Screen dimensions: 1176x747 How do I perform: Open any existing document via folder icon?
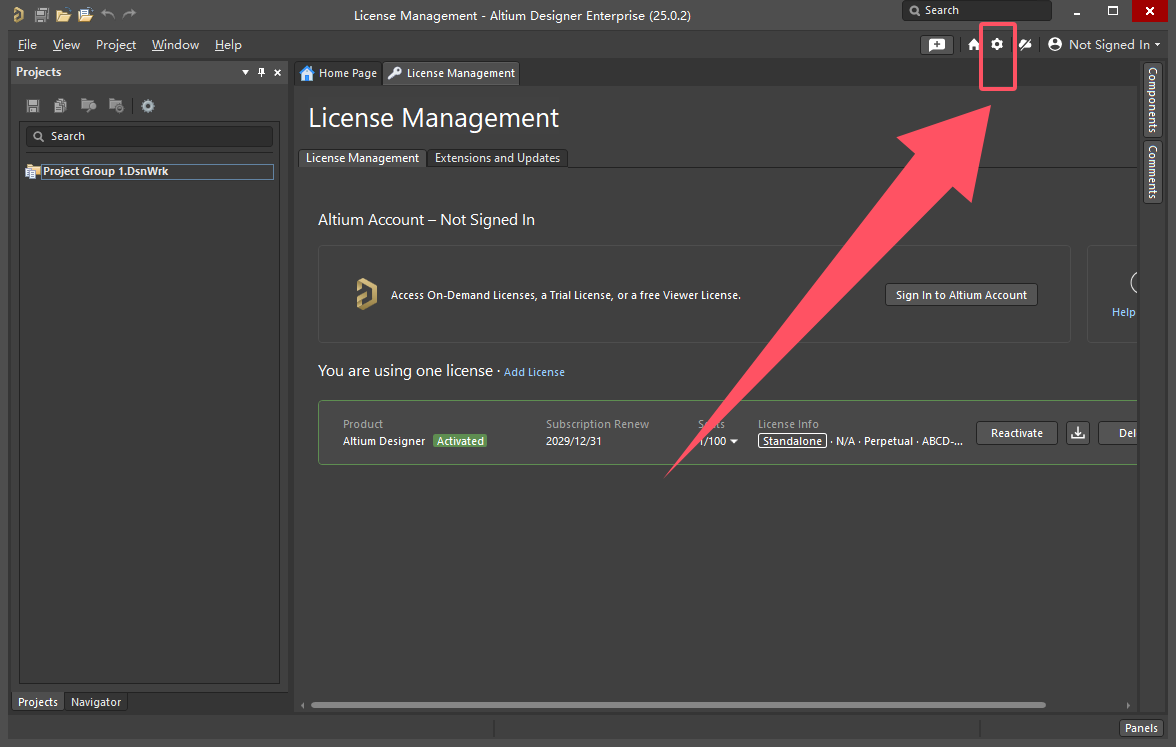pyautogui.click(x=64, y=14)
